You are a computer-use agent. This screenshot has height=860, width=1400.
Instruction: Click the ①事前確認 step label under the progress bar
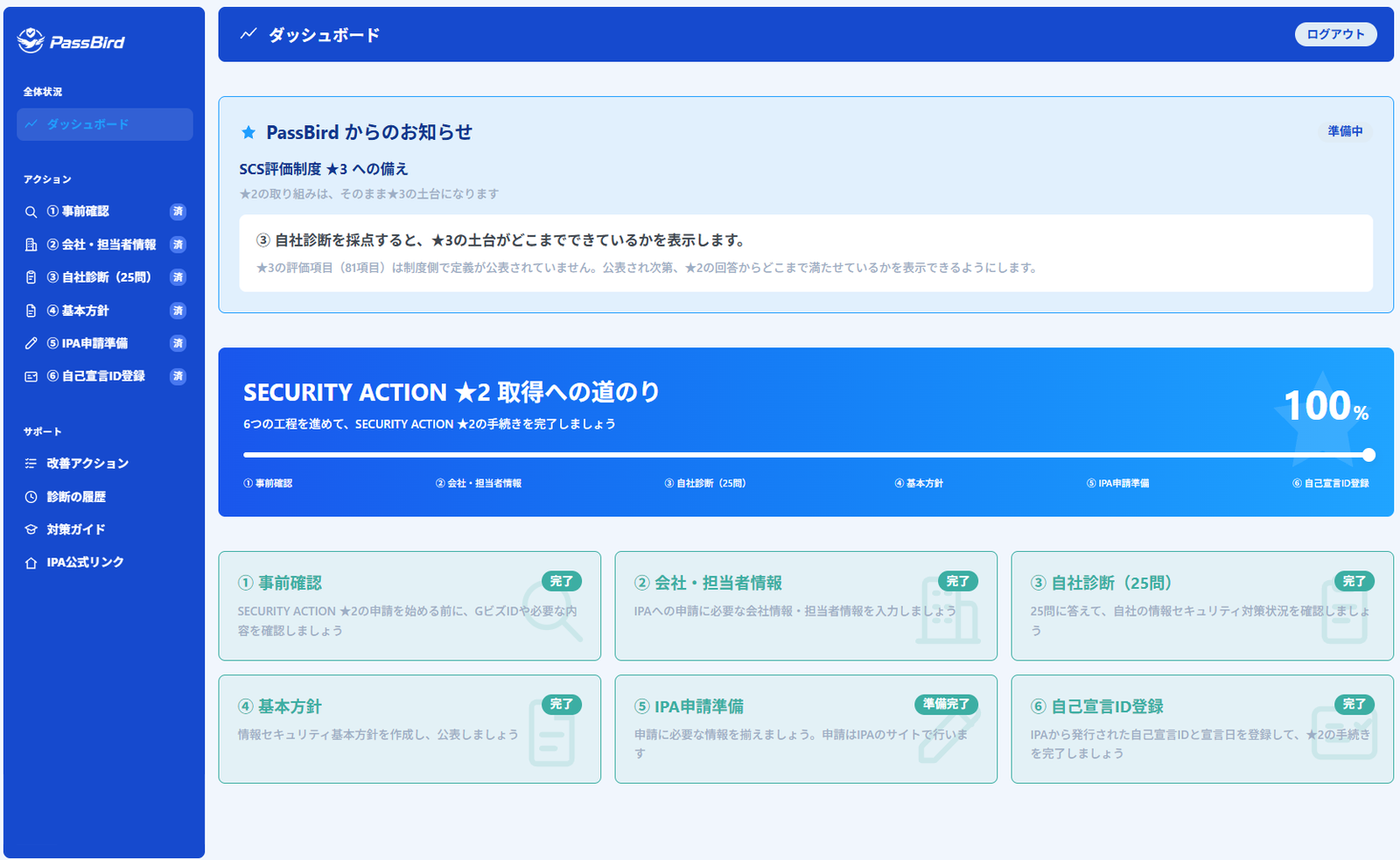(x=268, y=483)
